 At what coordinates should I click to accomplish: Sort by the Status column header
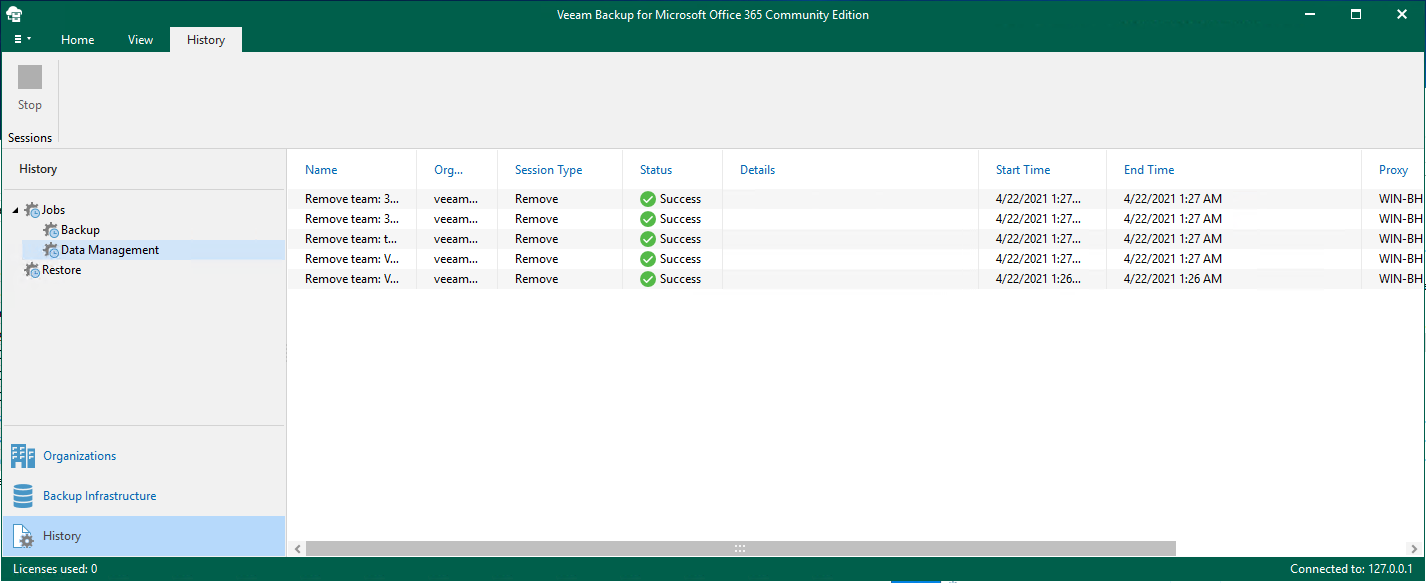coord(656,170)
